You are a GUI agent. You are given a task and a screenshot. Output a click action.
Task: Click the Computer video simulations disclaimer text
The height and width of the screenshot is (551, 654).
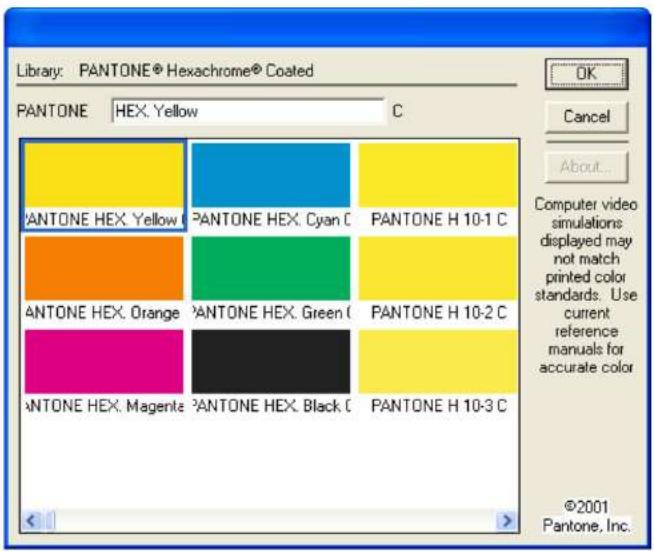coord(586,286)
